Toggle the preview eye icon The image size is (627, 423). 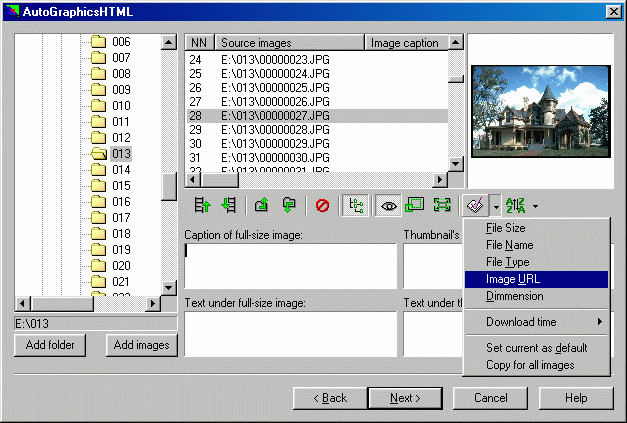388,206
